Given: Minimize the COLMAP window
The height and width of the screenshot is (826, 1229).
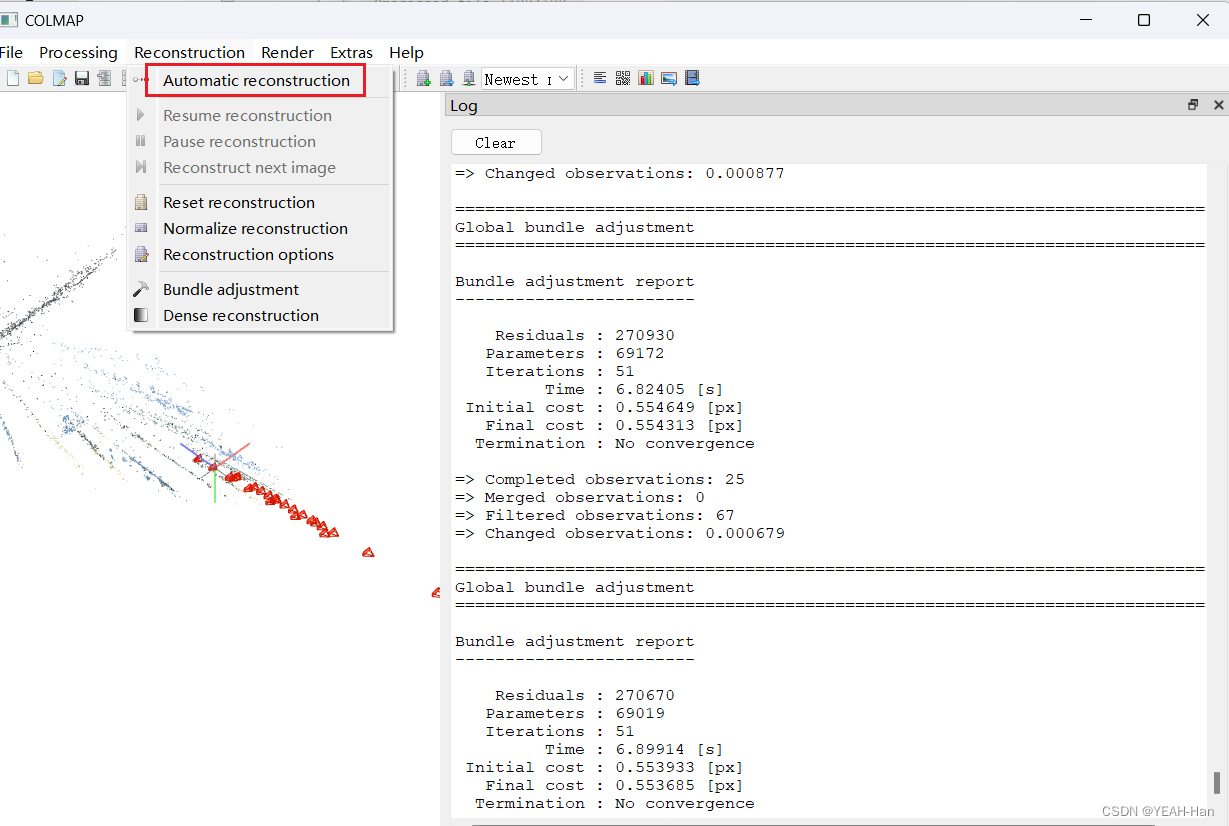Looking at the screenshot, I should click(x=1087, y=20).
